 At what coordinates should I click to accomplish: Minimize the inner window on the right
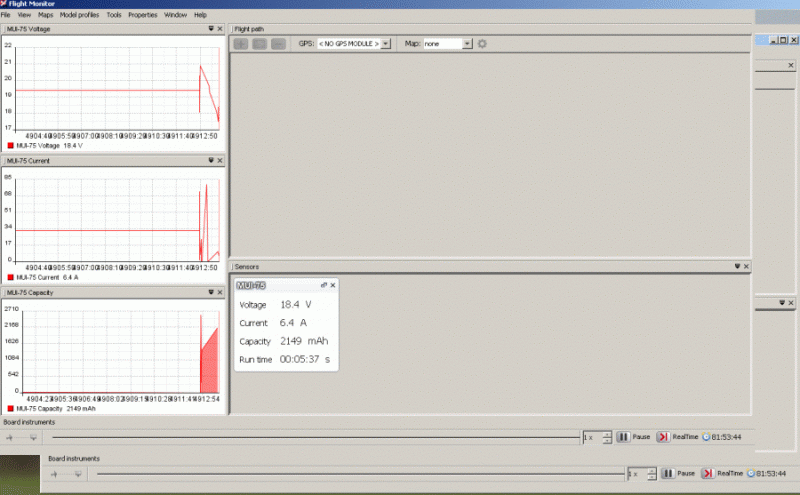coord(773,40)
